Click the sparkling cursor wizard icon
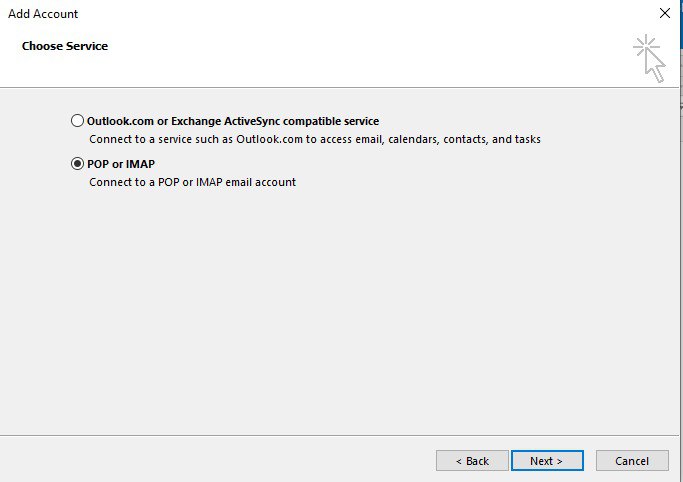The height and width of the screenshot is (482, 683). coord(649,58)
